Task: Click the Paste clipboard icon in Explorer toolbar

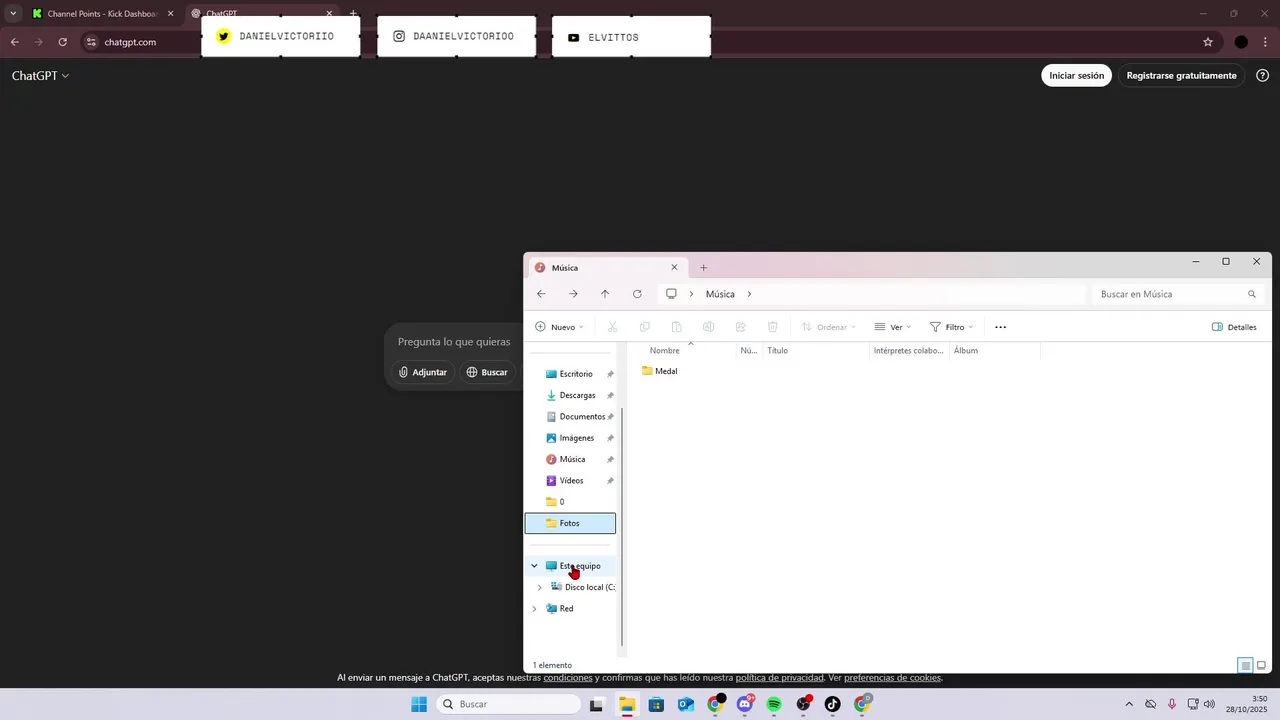Action: 677,327
